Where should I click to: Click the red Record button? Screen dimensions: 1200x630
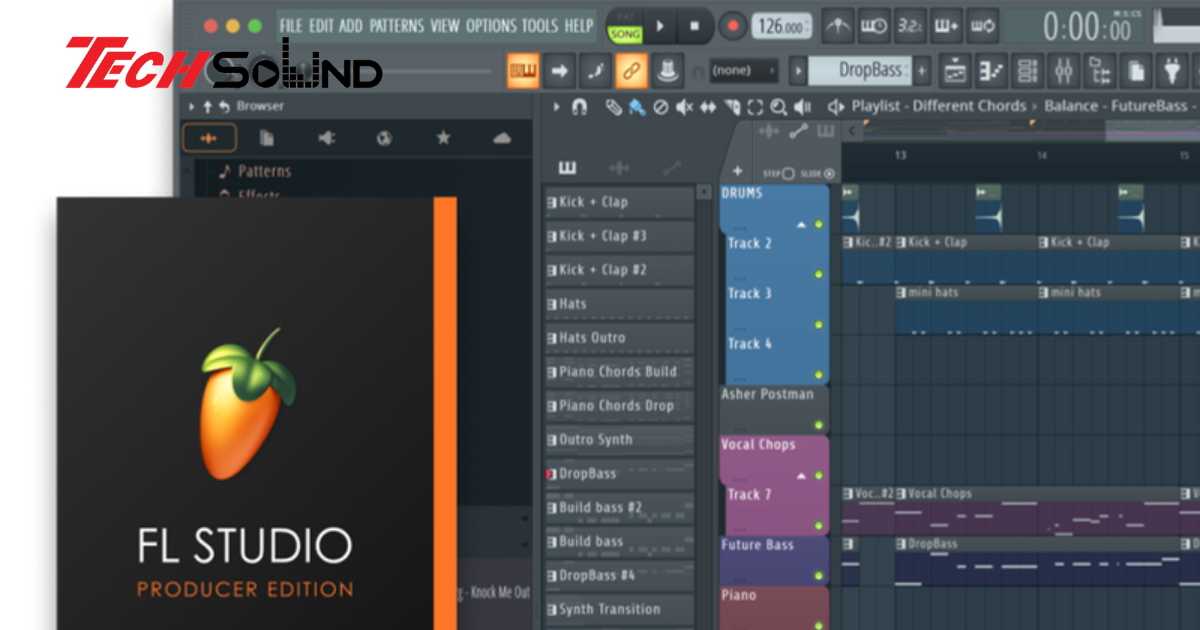(x=733, y=26)
